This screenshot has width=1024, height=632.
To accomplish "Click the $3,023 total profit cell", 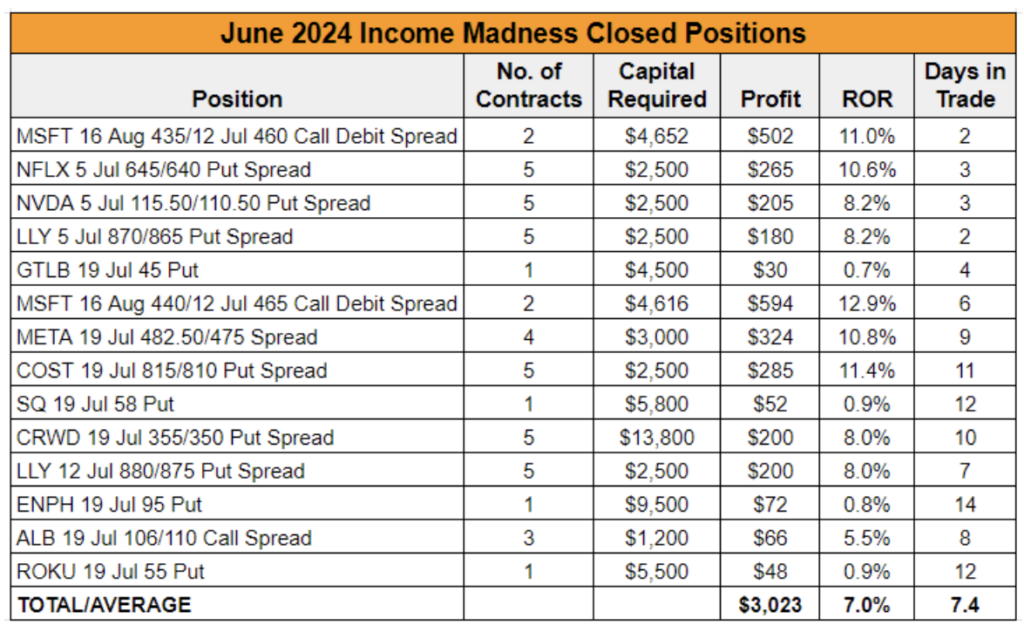I will (x=770, y=605).
